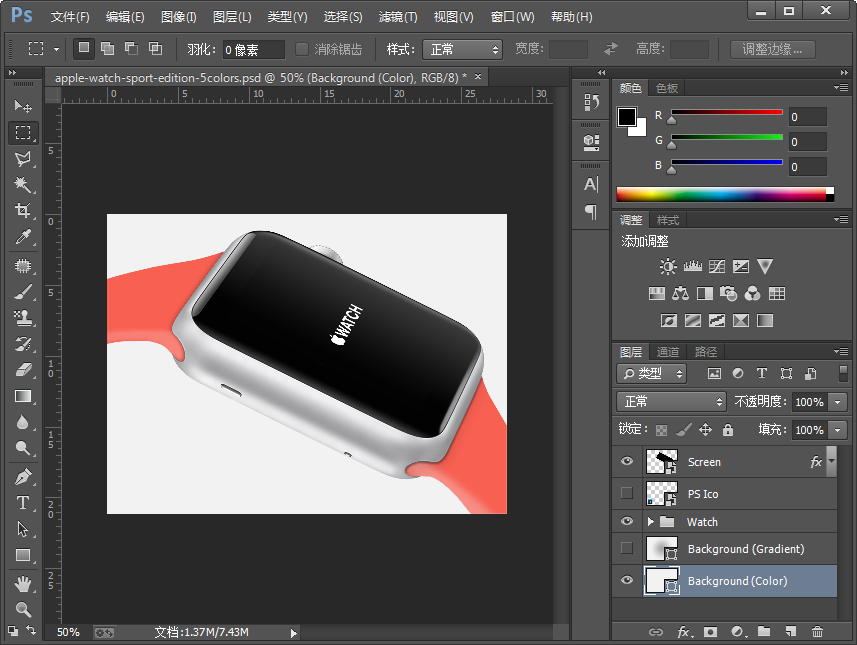Pick the Dodge tool
This screenshot has height=645, width=857.
click(23, 448)
